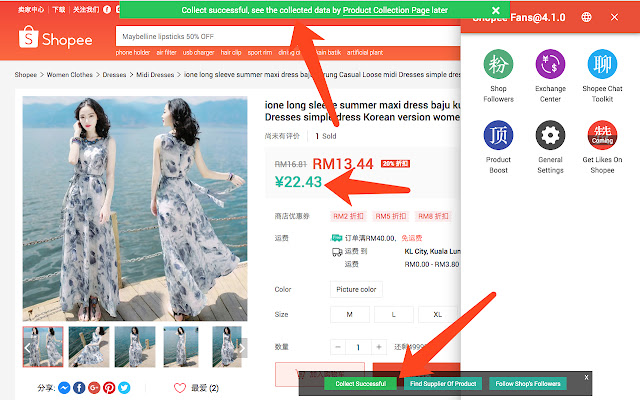The width and height of the screenshot is (640, 400).
Task: Increase quantity with plus button
Action: point(379,347)
